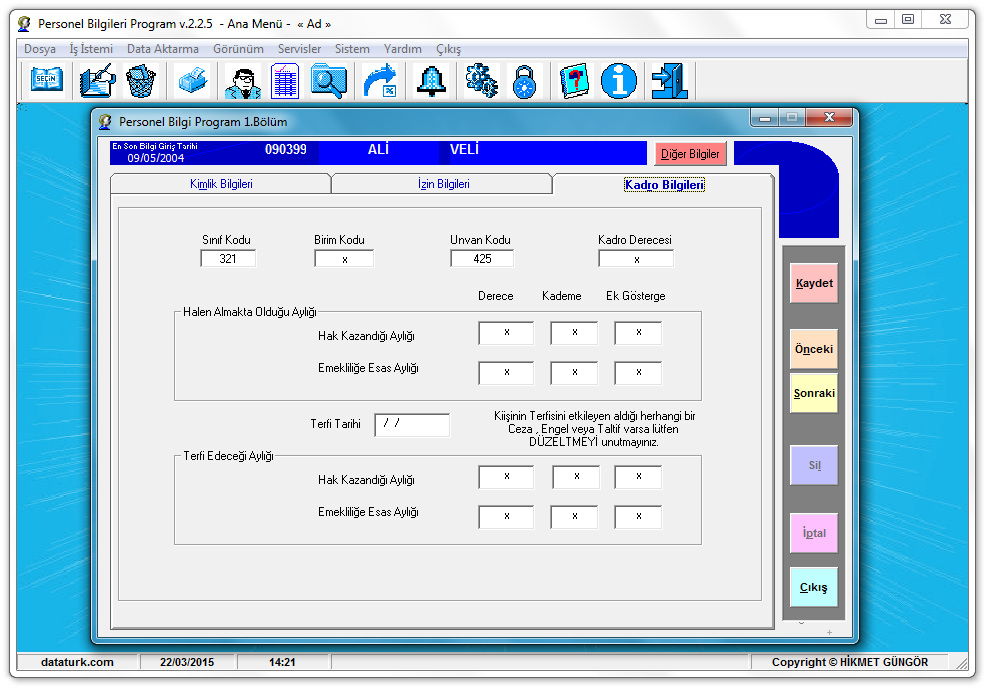Save the record with Kaydet button

coord(814,283)
